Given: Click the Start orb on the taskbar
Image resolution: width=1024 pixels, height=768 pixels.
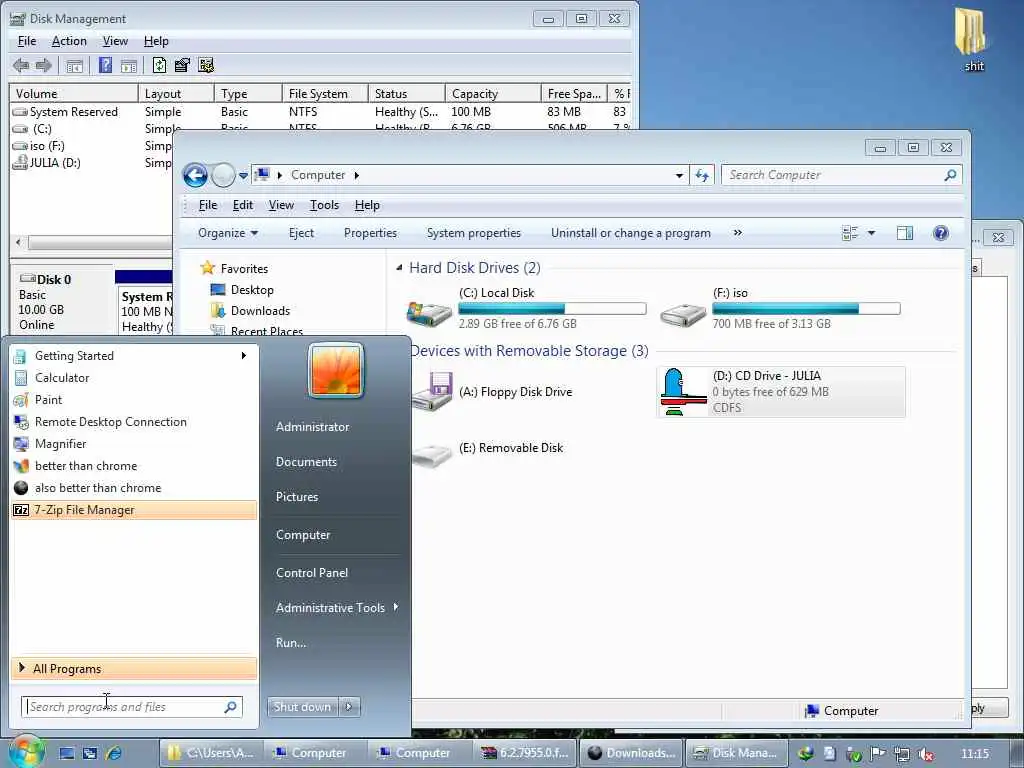Looking at the screenshot, I should (x=26, y=752).
